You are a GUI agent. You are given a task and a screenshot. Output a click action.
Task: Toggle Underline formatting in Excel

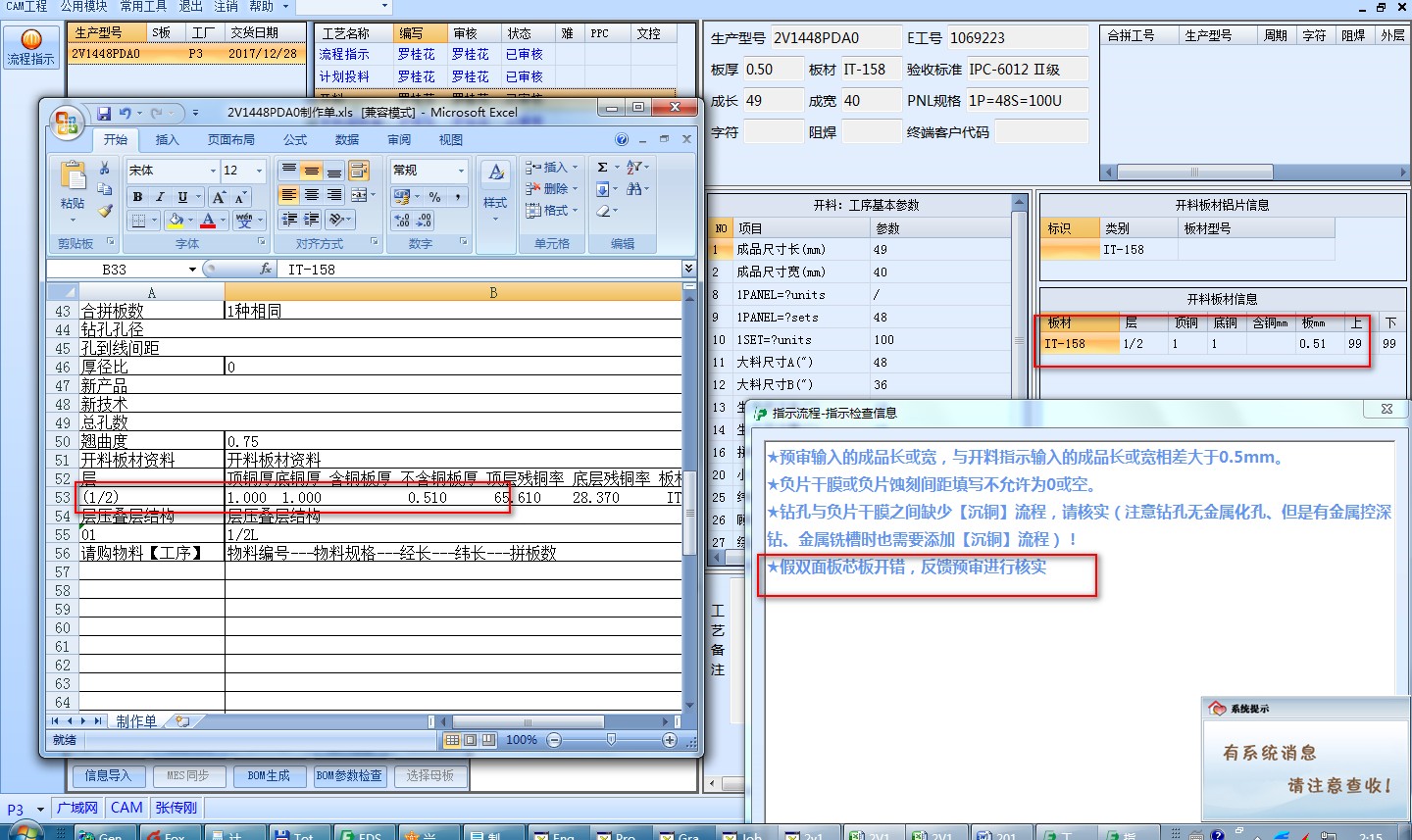[x=182, y=197]
